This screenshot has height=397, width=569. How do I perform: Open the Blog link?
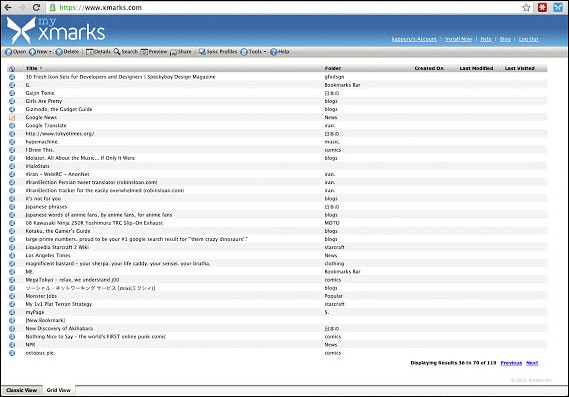pos(505,39)
